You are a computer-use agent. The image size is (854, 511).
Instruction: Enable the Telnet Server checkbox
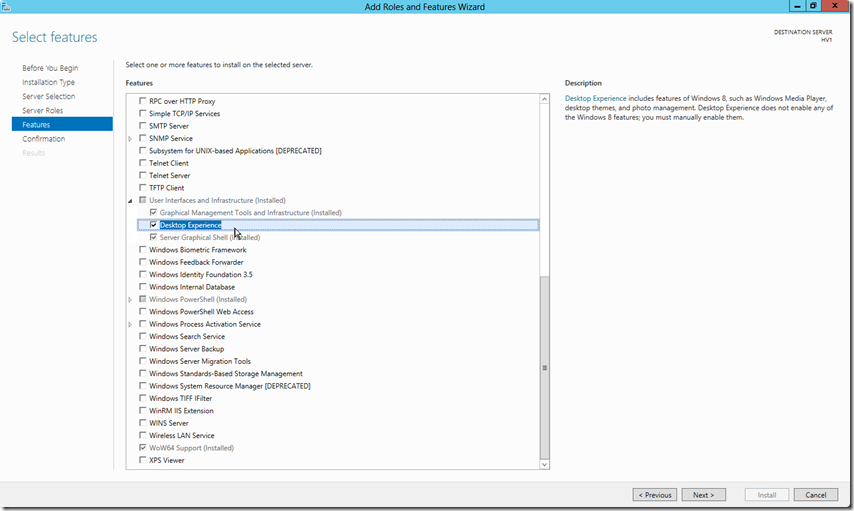pyautogui.click(x=143, y=175)
